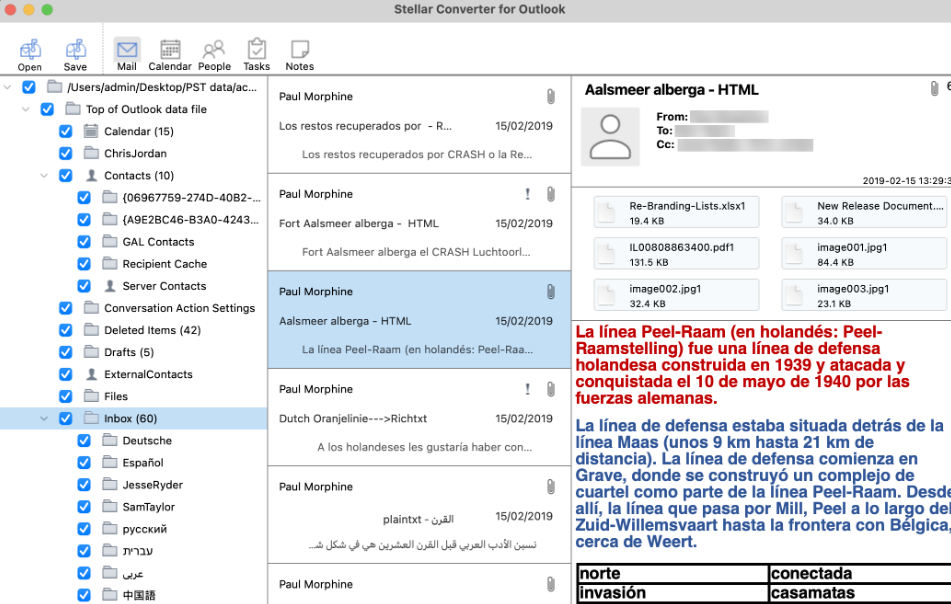The width and height of the screenshot is (951, 604).
Task: Open IL00808863400.pdf1 attachment
Action: tap(676, 253)
